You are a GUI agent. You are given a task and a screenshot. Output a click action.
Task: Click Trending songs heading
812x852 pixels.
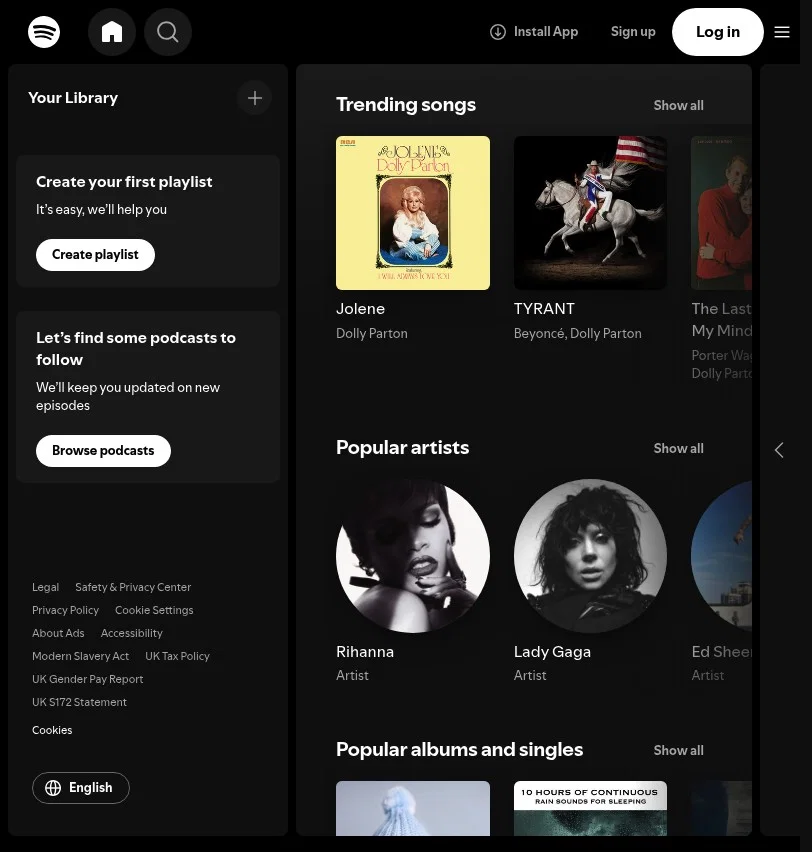pos(406,104)
